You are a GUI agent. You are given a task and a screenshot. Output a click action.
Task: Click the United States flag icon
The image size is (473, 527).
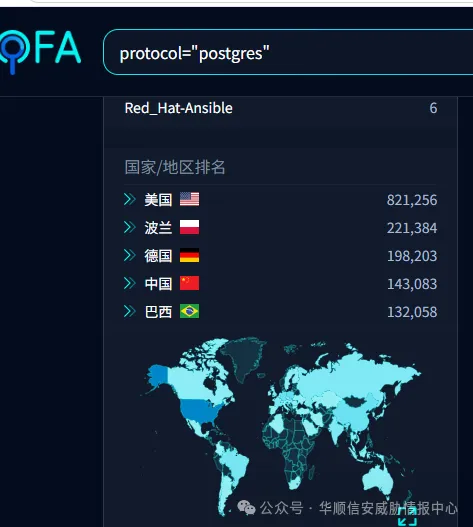coord(189,199)
